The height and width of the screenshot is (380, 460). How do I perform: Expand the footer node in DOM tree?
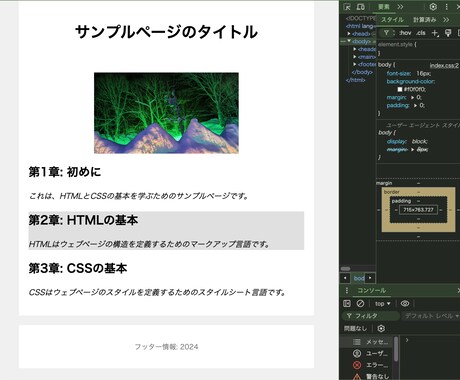click(355, 64)
